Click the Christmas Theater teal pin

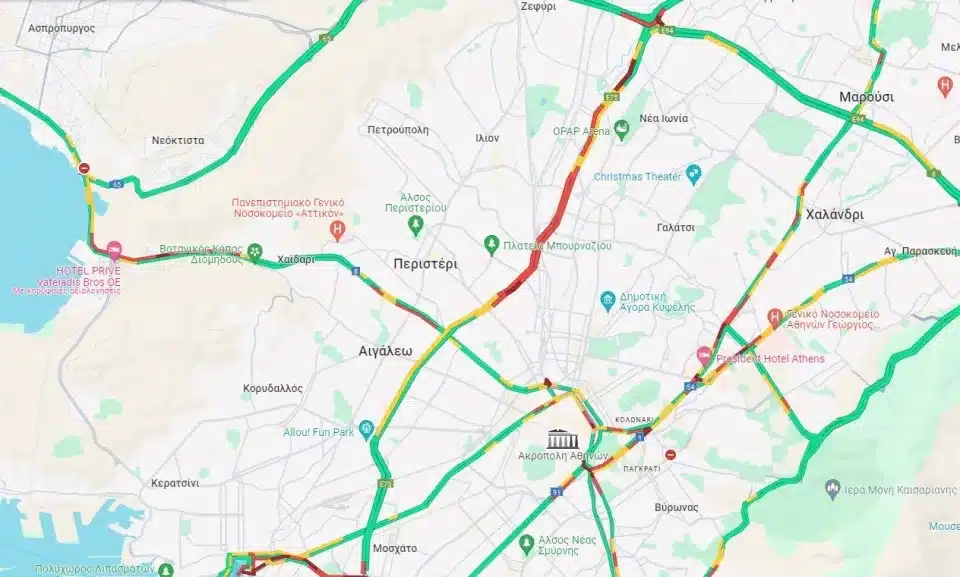click(x=693, y=174)
